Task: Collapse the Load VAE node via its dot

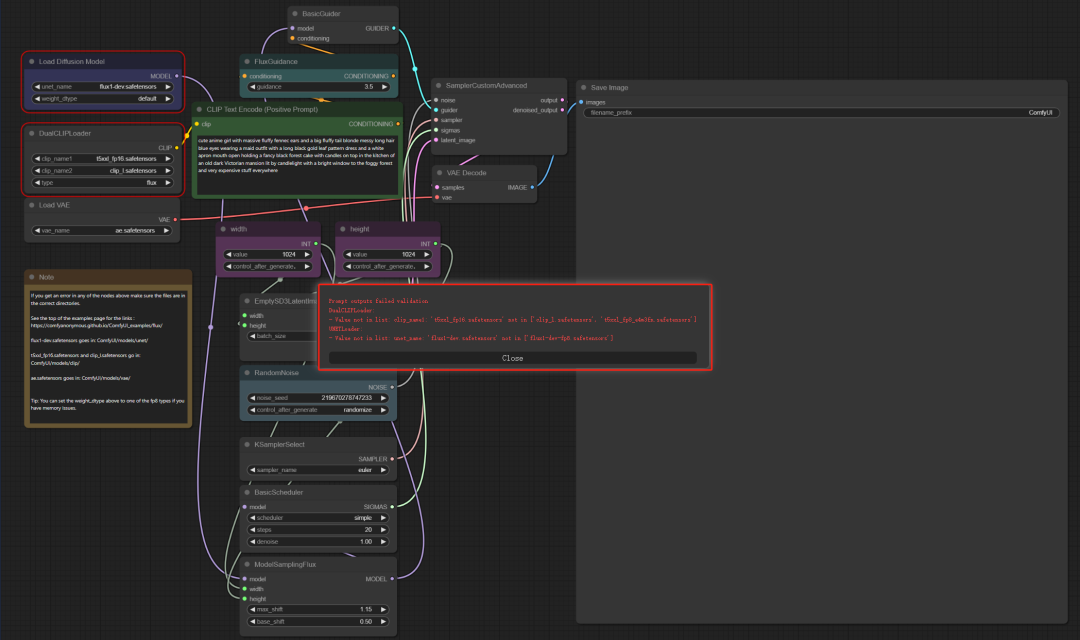Action: [32, 205]
